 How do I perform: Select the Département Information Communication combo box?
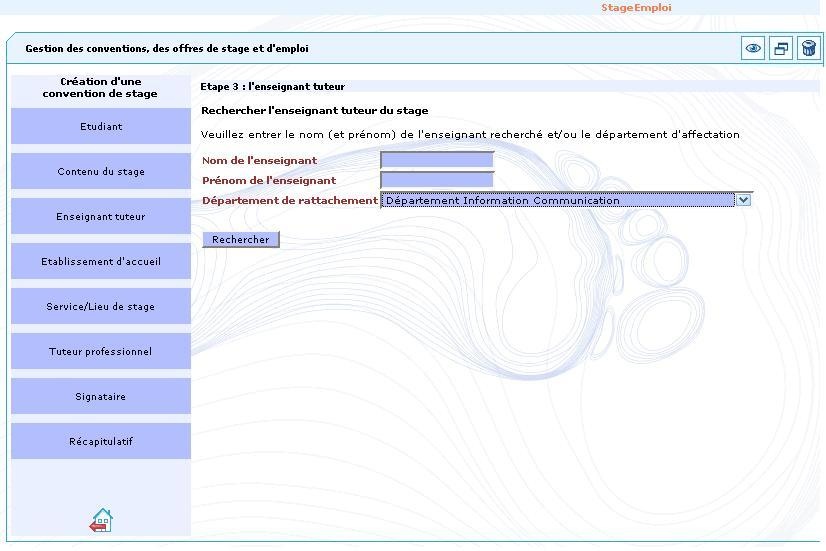[x=558, y=200]
